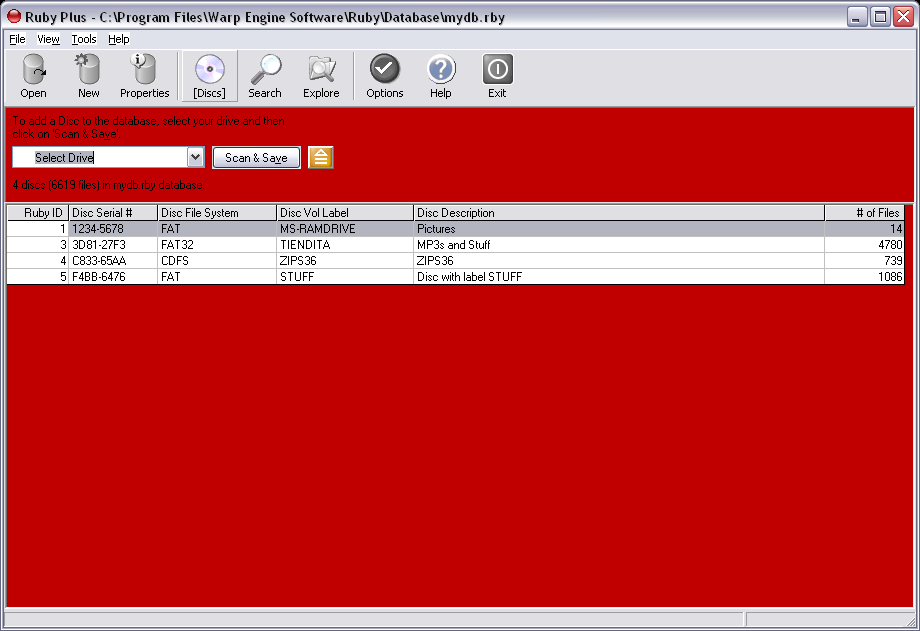Screen dimensions: 920x631
Task: Open the Tools menu
Action: pos(84,39)
